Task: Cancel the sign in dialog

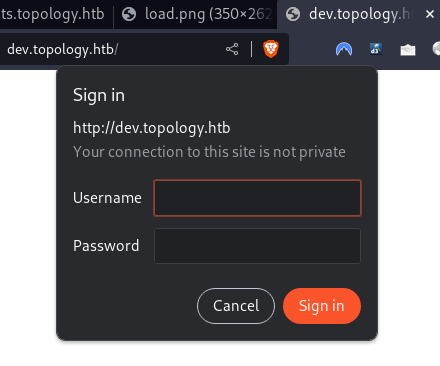Action: (x=236, y=306)
